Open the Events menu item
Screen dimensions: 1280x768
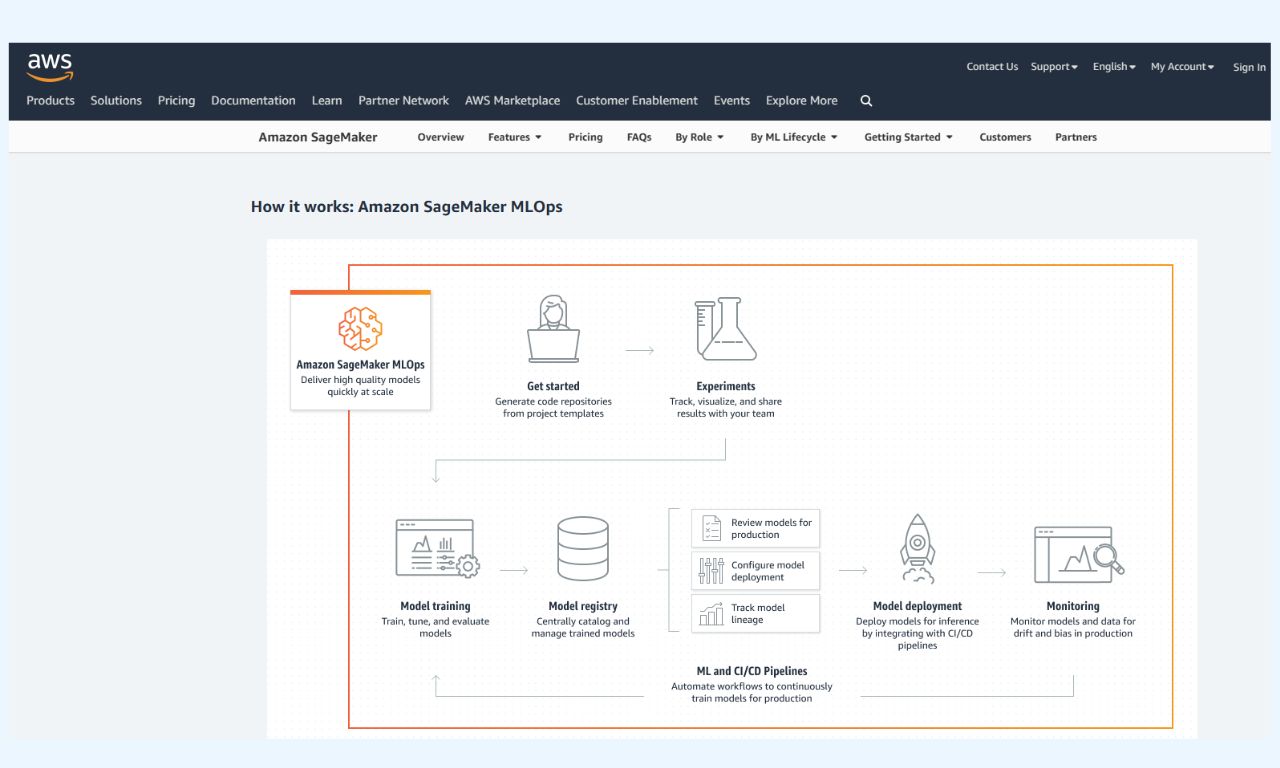732,101
